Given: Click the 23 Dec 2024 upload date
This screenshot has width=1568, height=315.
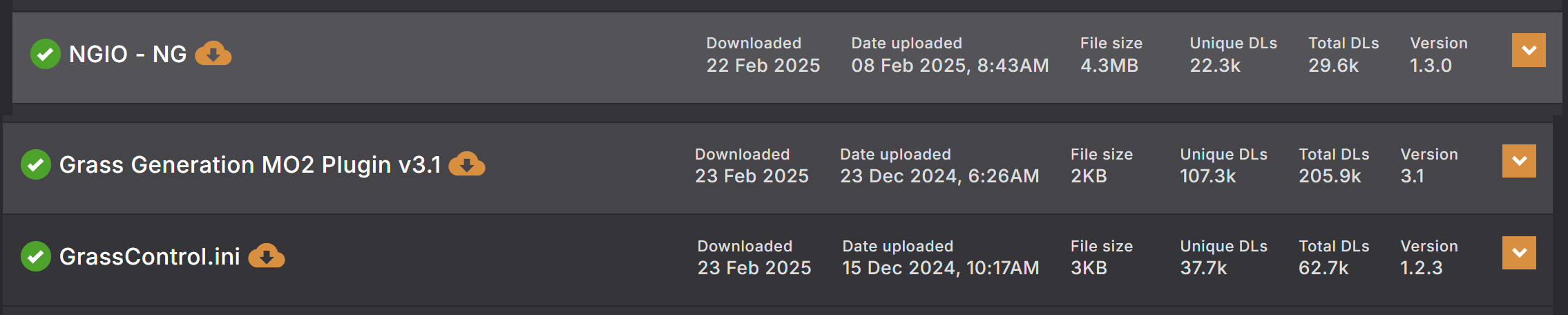Looking at the screenshot, I should point(939,176).
